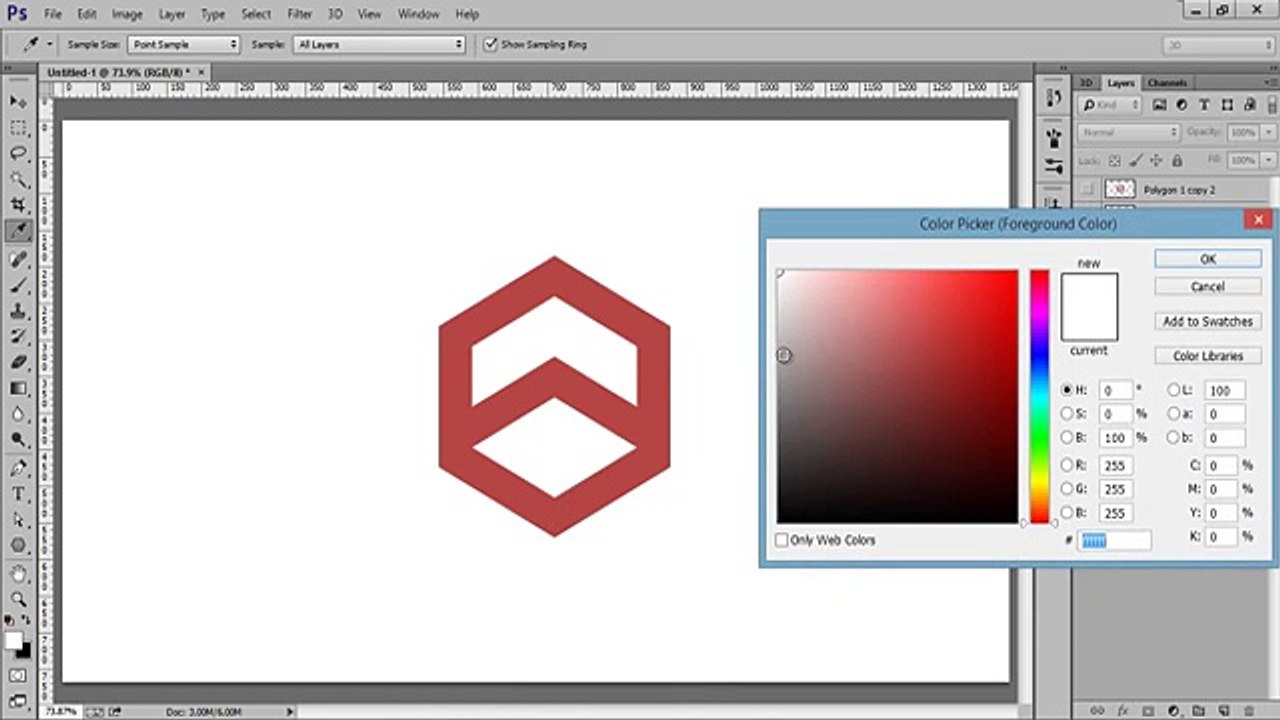Open the Layer menu
Image resolution: width=1280 pixels, height=720 pixels.
[x=172, y=14]
